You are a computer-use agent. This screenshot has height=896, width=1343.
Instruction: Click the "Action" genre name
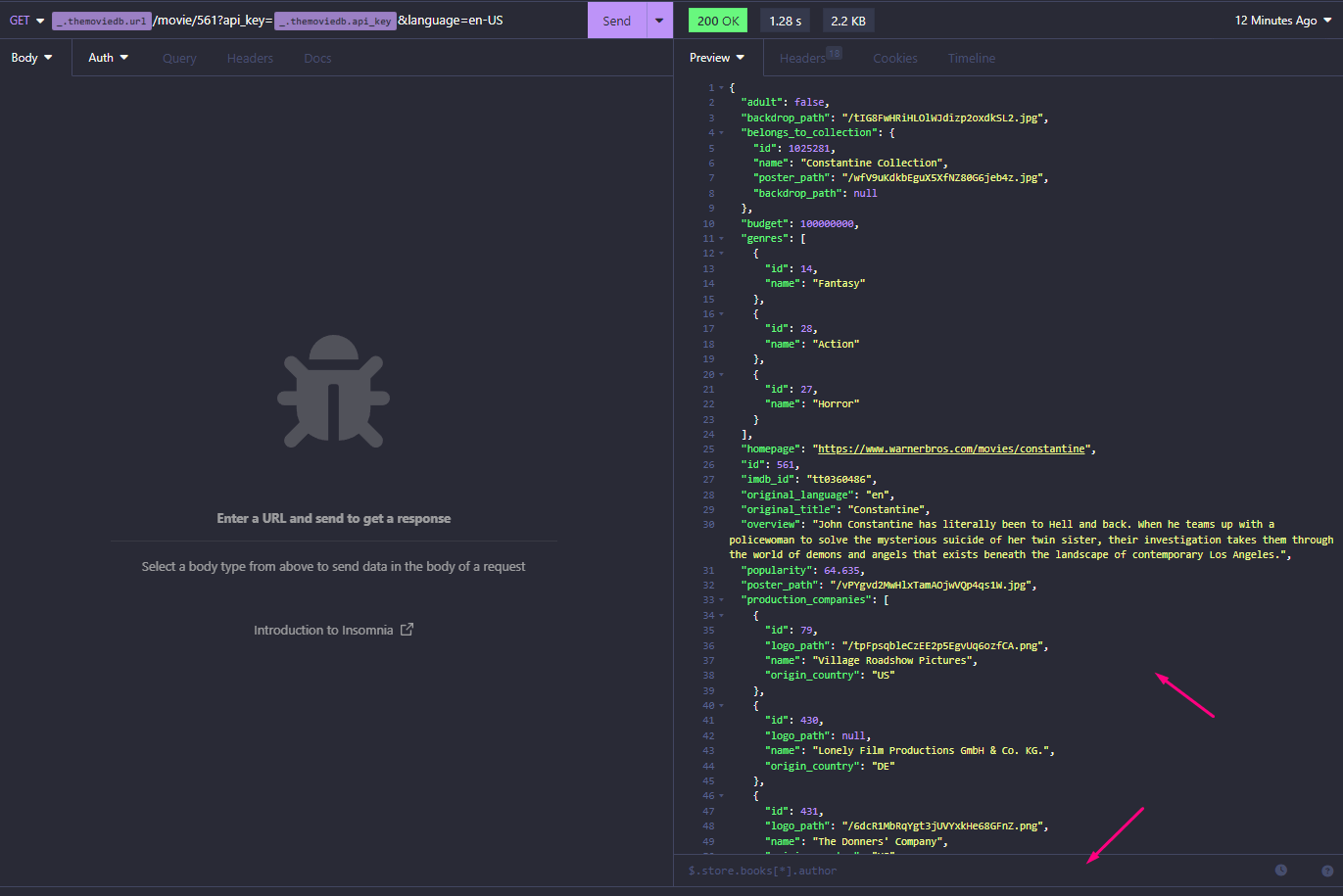tap(836, 344)
